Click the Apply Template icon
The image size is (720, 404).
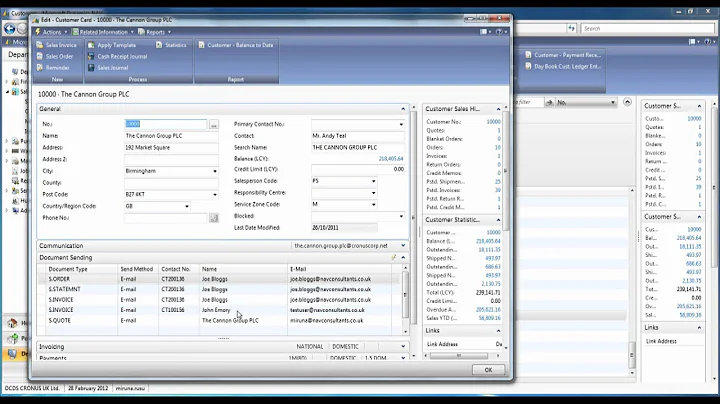pyautogui.click(x=91, y=45)
